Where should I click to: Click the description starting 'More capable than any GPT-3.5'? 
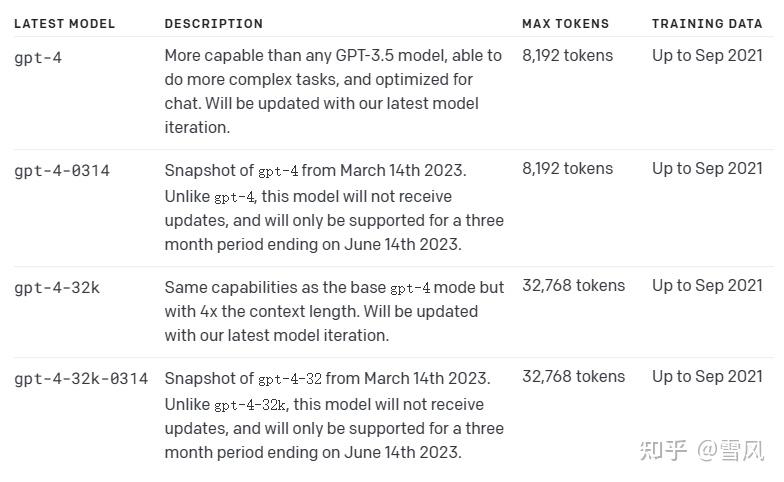321,91
